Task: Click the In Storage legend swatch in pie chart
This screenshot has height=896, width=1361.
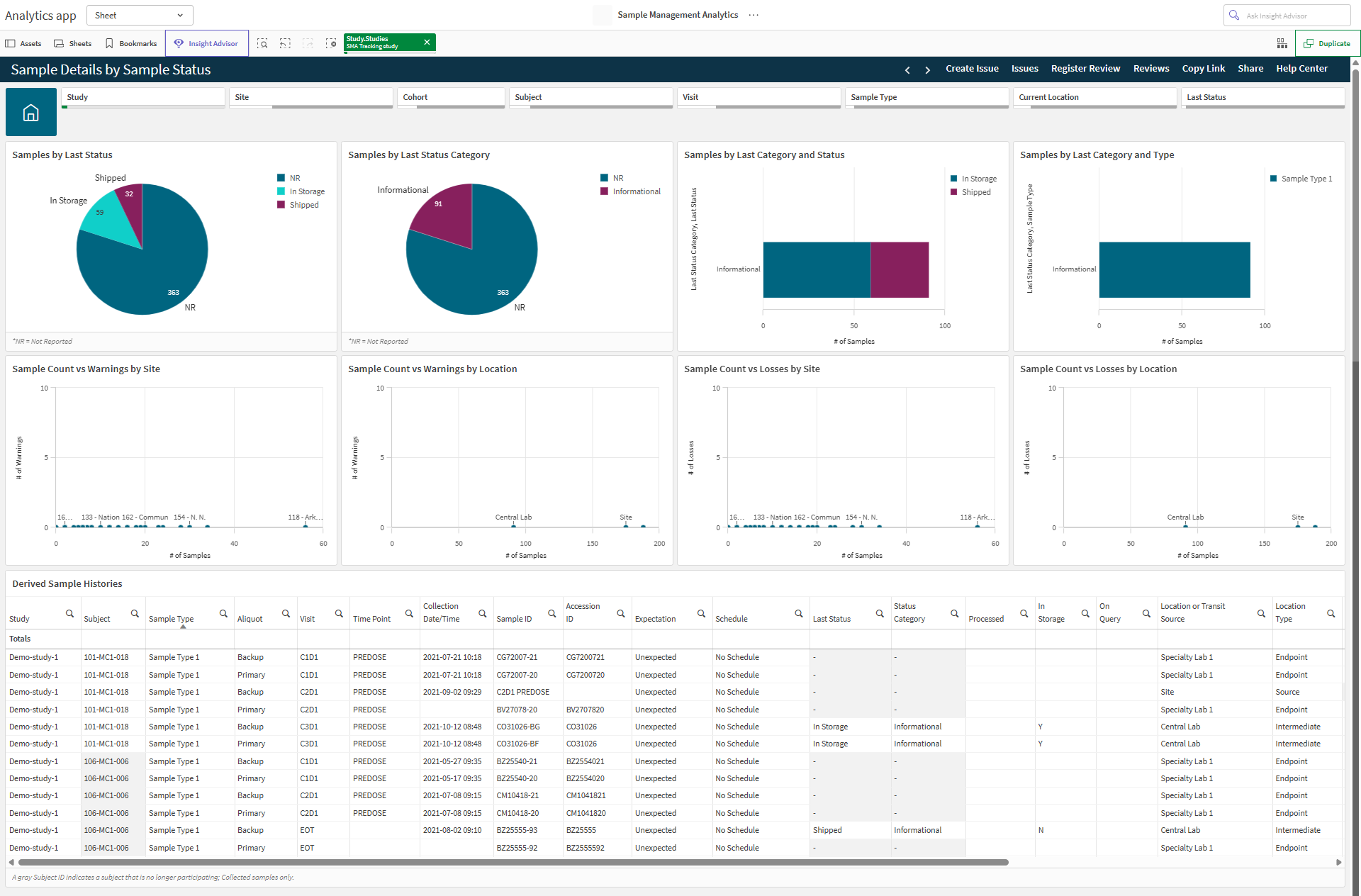Action: [281, 191]
